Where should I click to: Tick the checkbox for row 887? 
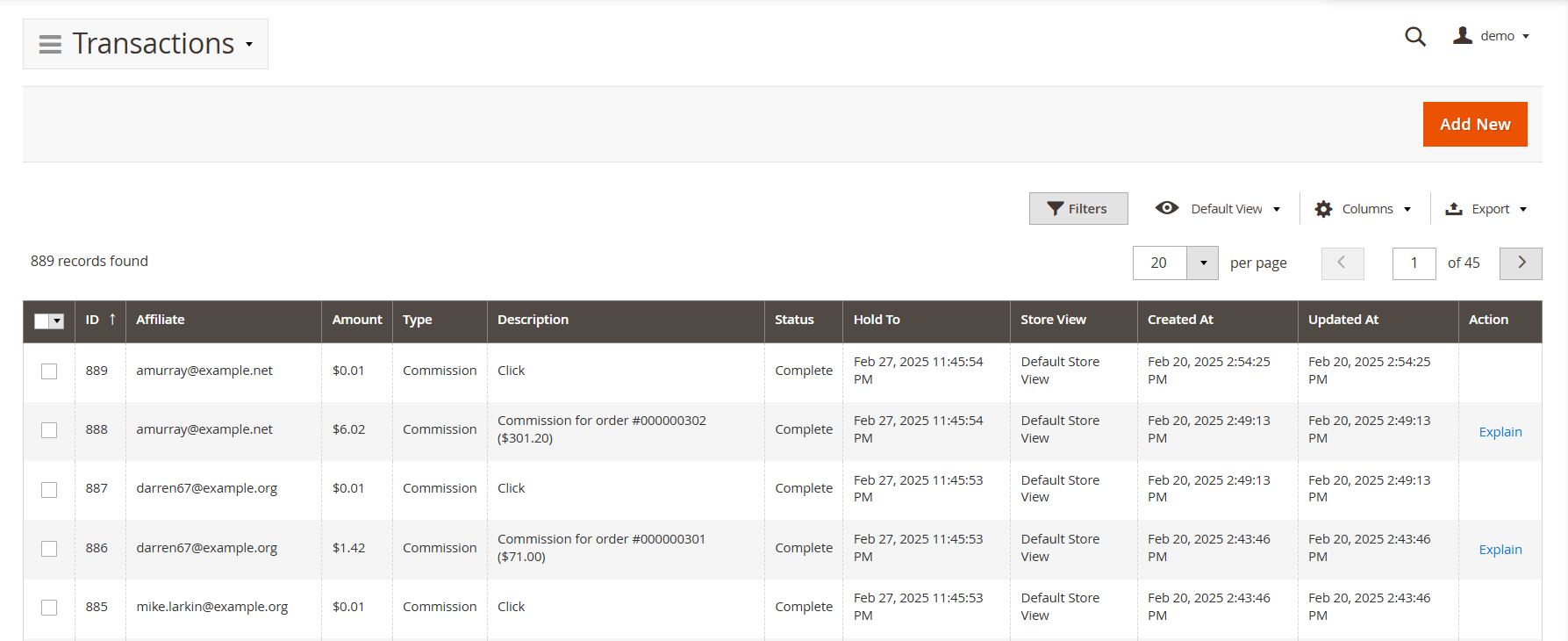(x=49, y=489)
